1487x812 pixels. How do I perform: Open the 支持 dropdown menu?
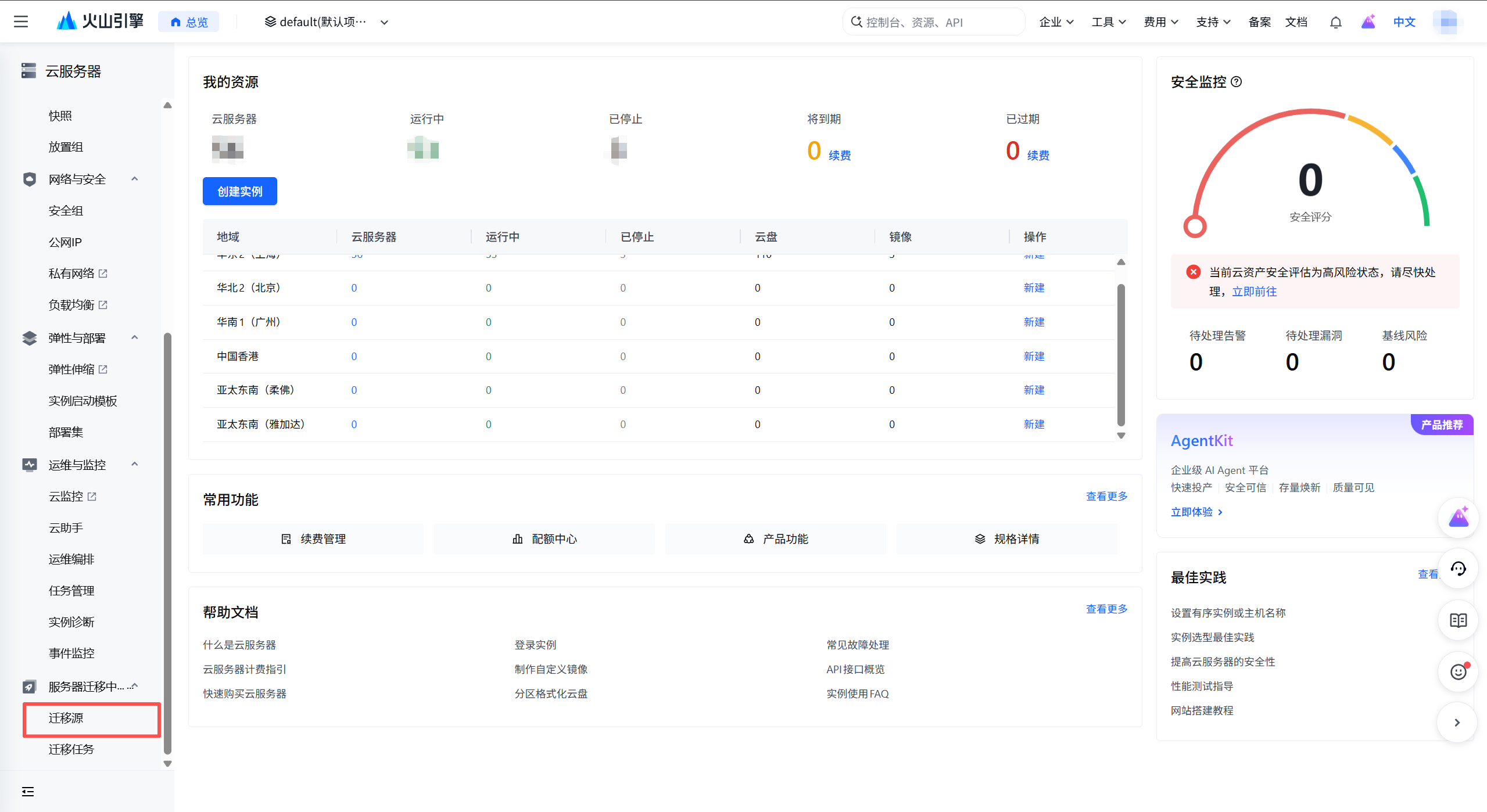[1213, 22]
